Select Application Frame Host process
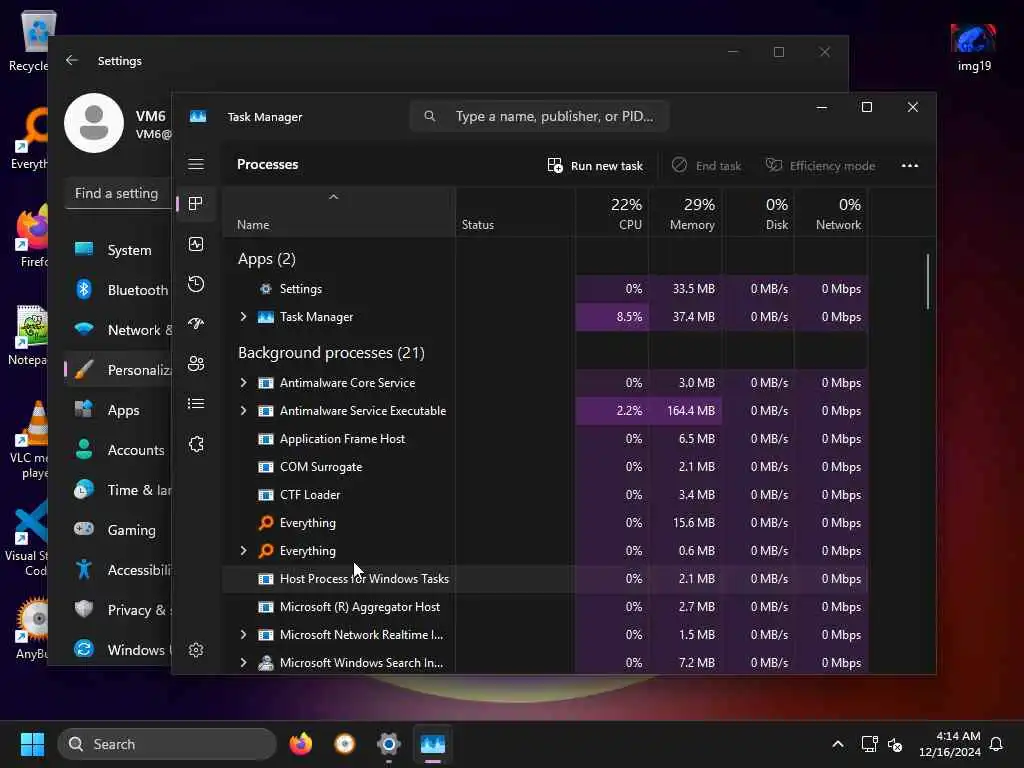 coord(545,439)
